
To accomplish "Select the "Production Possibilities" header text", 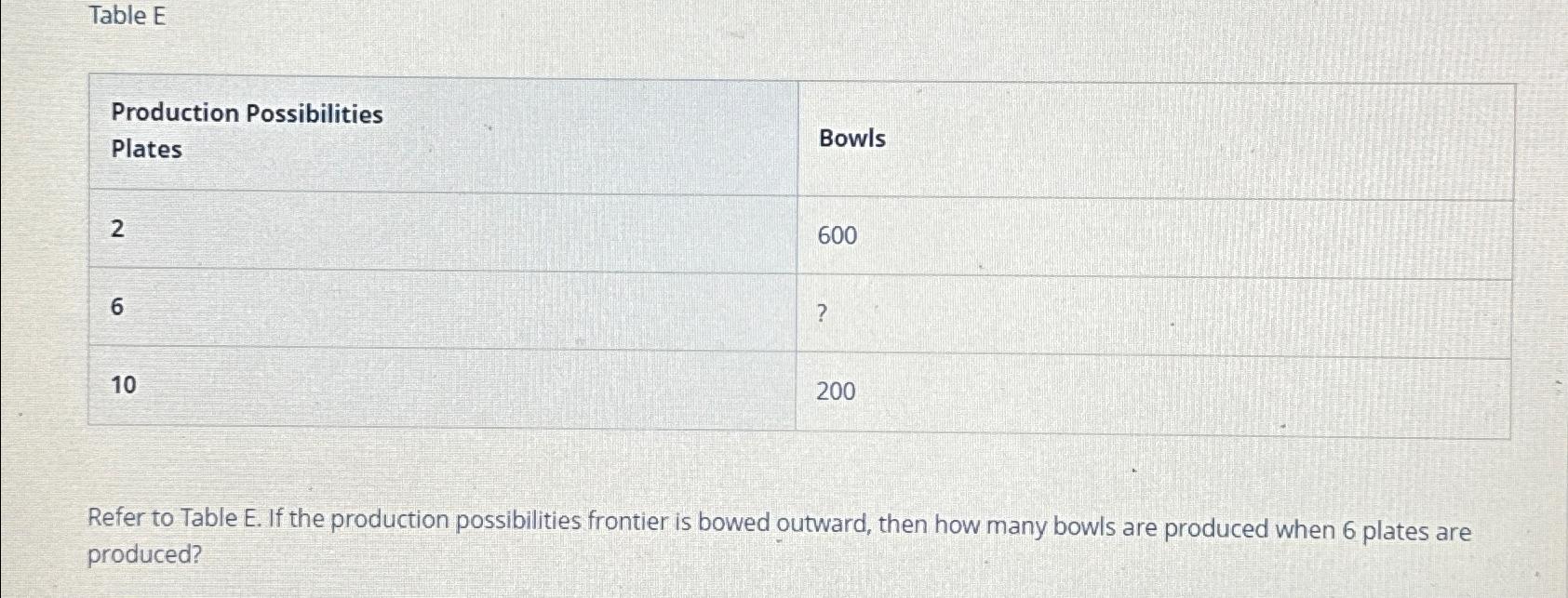I will (247, 113).
